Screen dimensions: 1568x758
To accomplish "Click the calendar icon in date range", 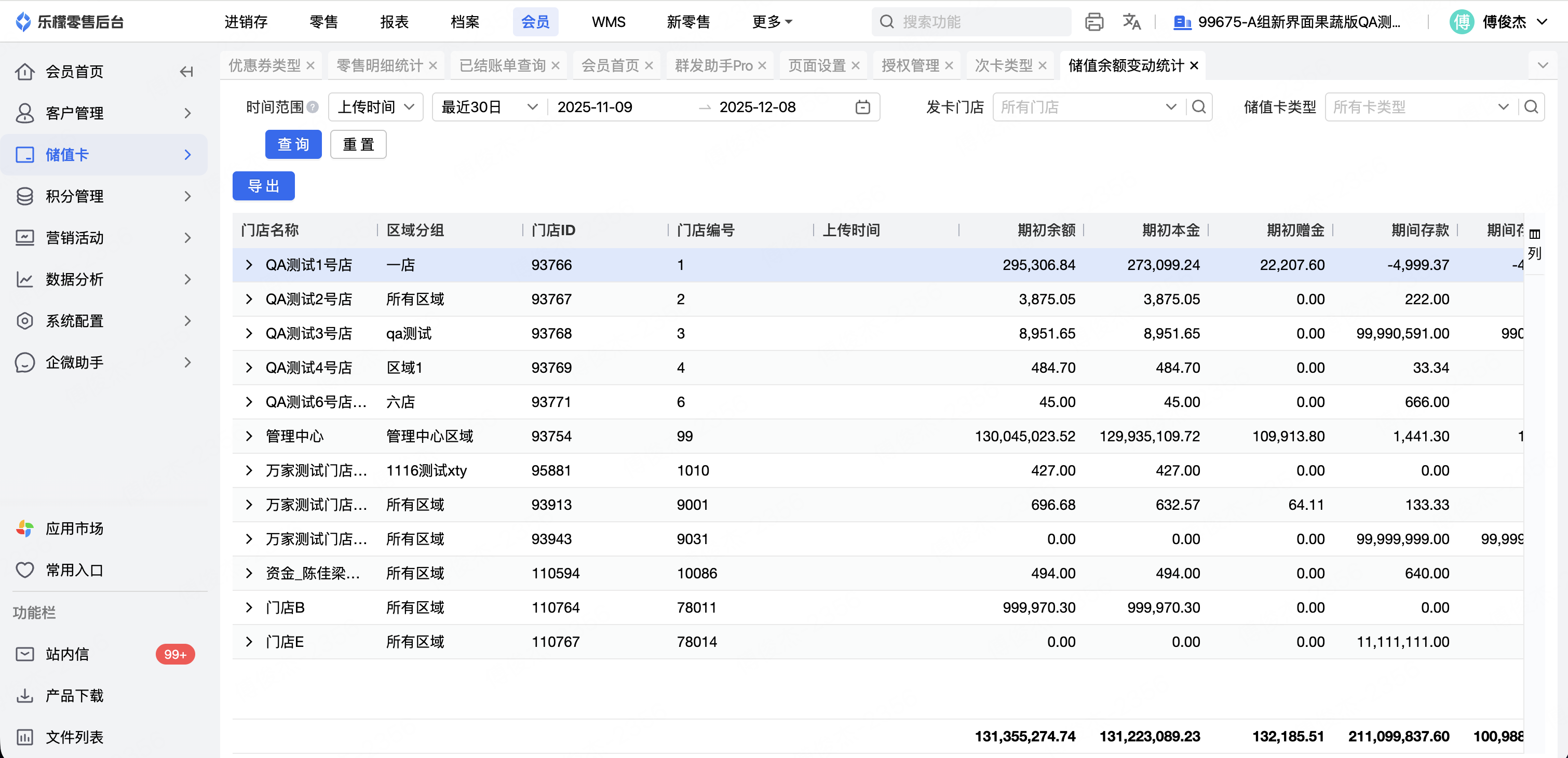I will tap(862, 107).
